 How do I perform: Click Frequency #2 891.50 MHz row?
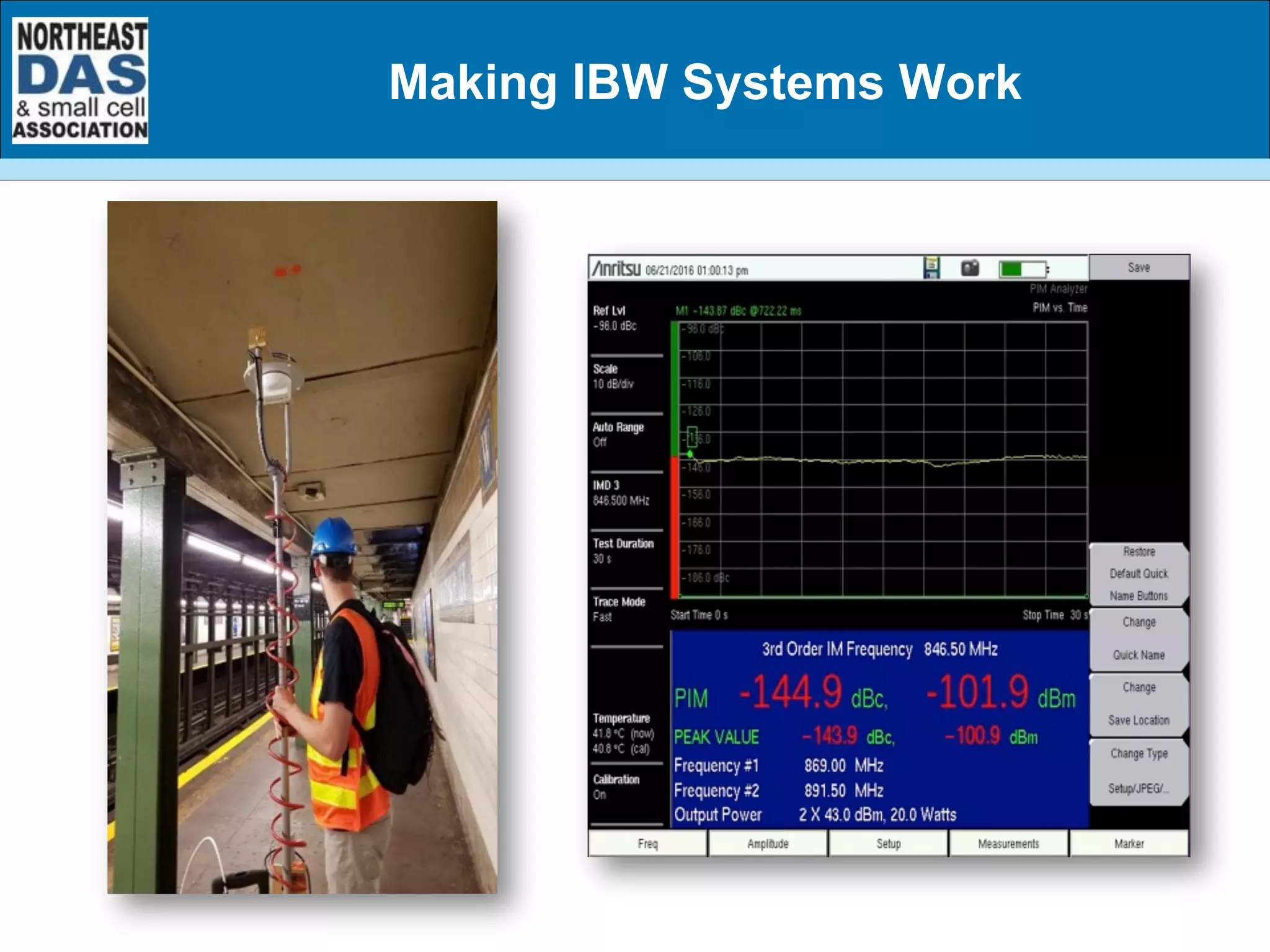(779, 791)
